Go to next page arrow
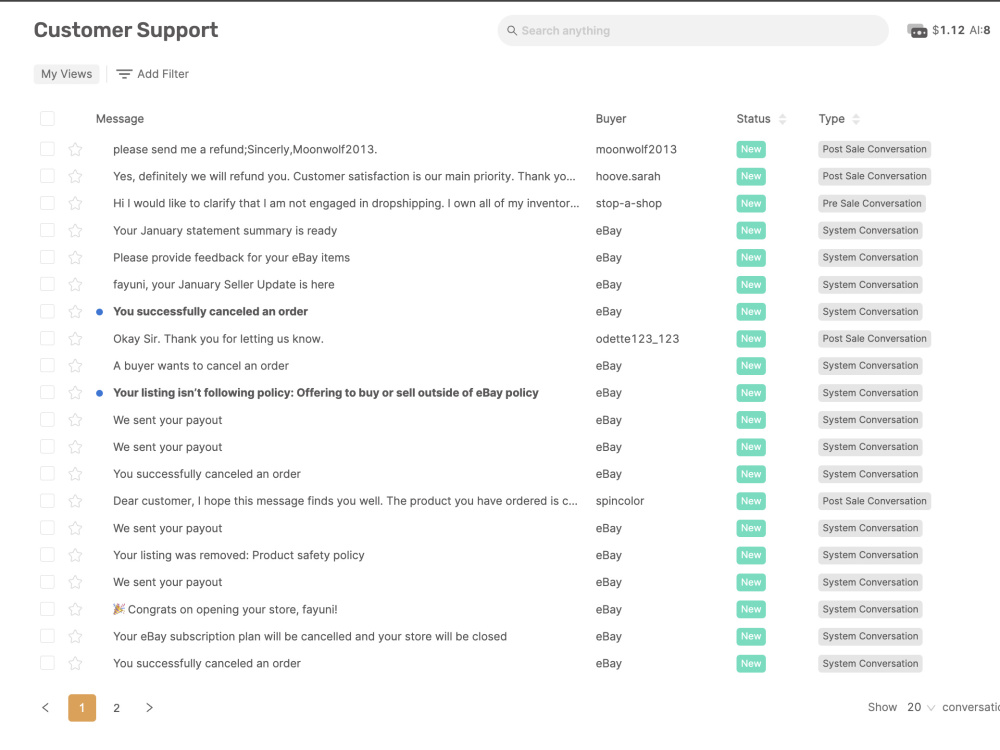1000x750 pixels. click(x=149, y=707)
